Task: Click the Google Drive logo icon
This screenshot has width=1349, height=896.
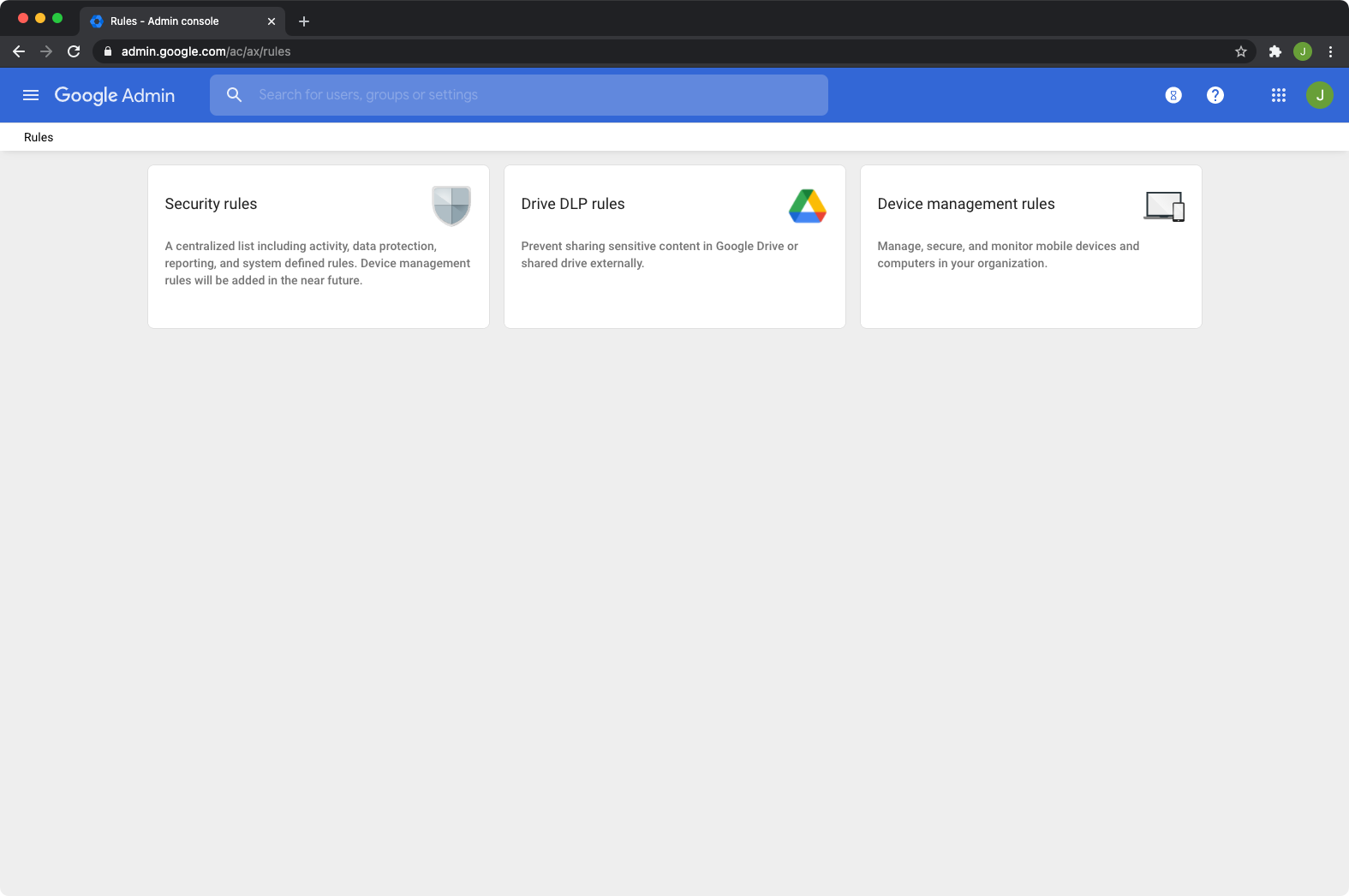Action: click(x=808, y=206)
